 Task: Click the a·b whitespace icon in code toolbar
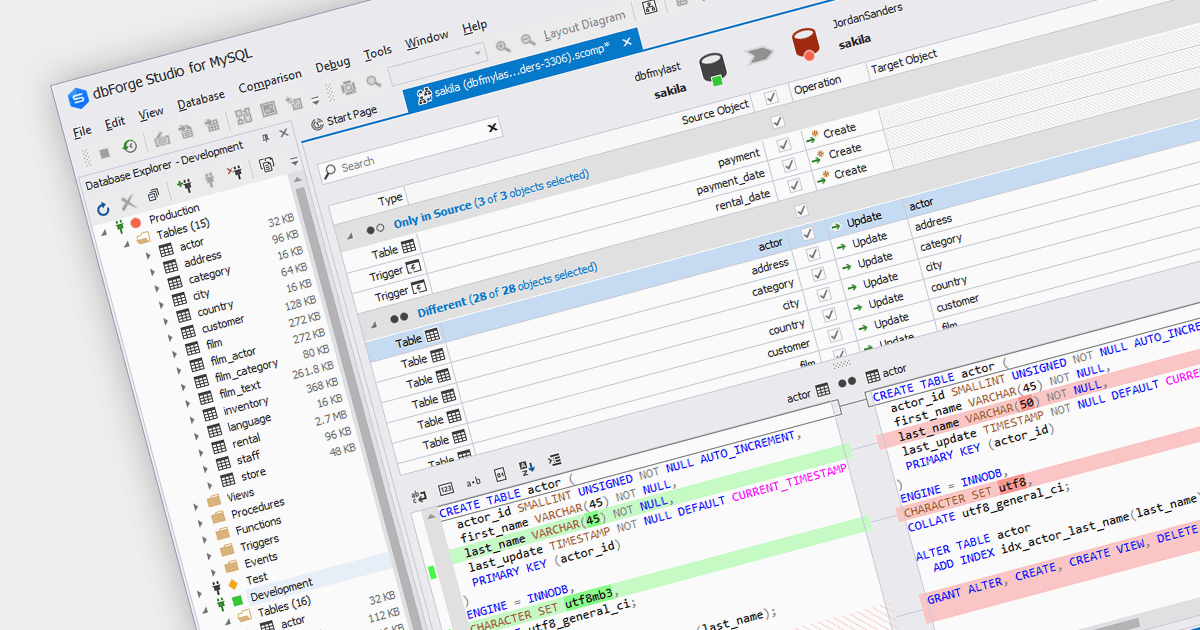tap(473, 480)
